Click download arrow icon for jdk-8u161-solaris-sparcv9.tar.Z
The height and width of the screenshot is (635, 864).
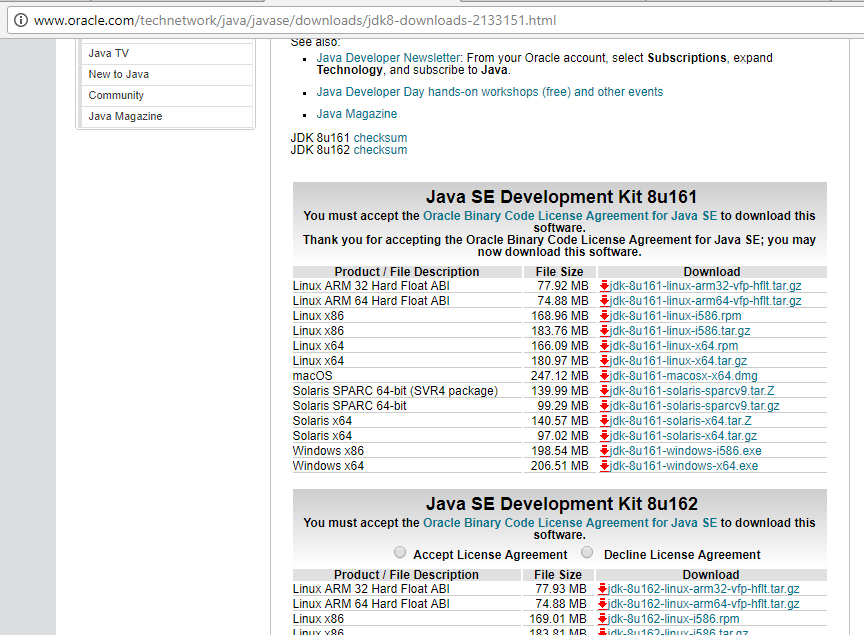604,391
